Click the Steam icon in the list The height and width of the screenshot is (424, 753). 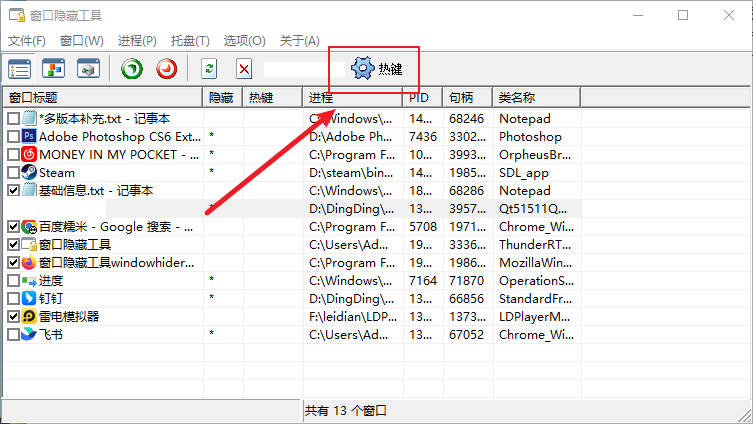click(x=29, y=172)
